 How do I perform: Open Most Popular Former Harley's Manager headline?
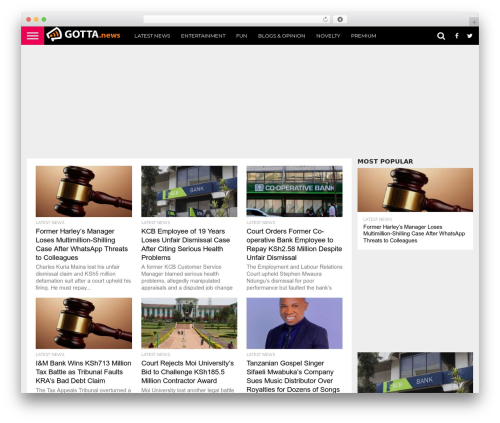click(414, 234)
